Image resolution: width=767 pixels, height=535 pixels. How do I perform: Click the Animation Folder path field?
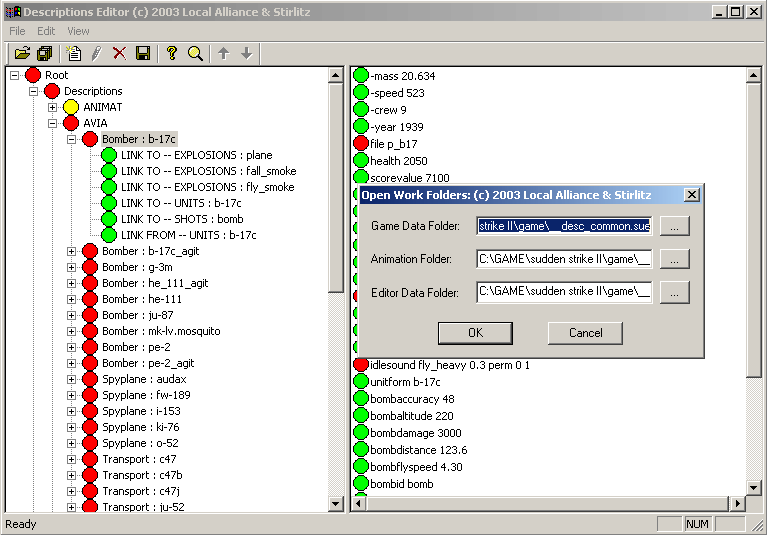[564, 259]
